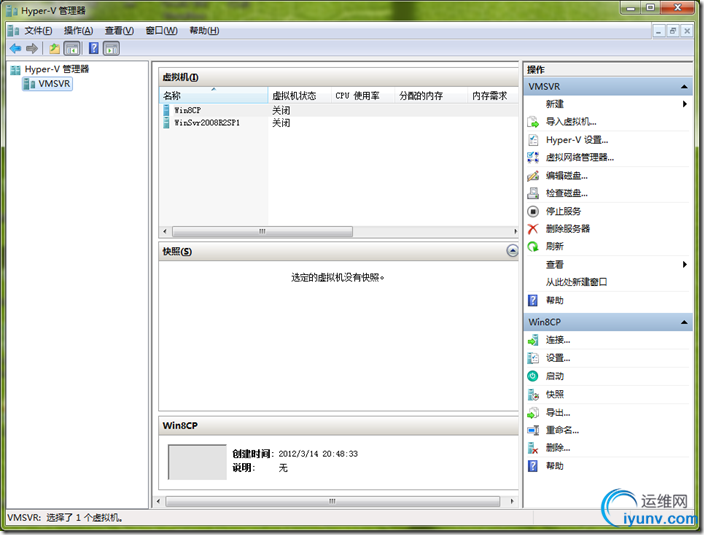Click the 检查磁盘 icon
Screen dimensions: 704x535
[533, 193]
